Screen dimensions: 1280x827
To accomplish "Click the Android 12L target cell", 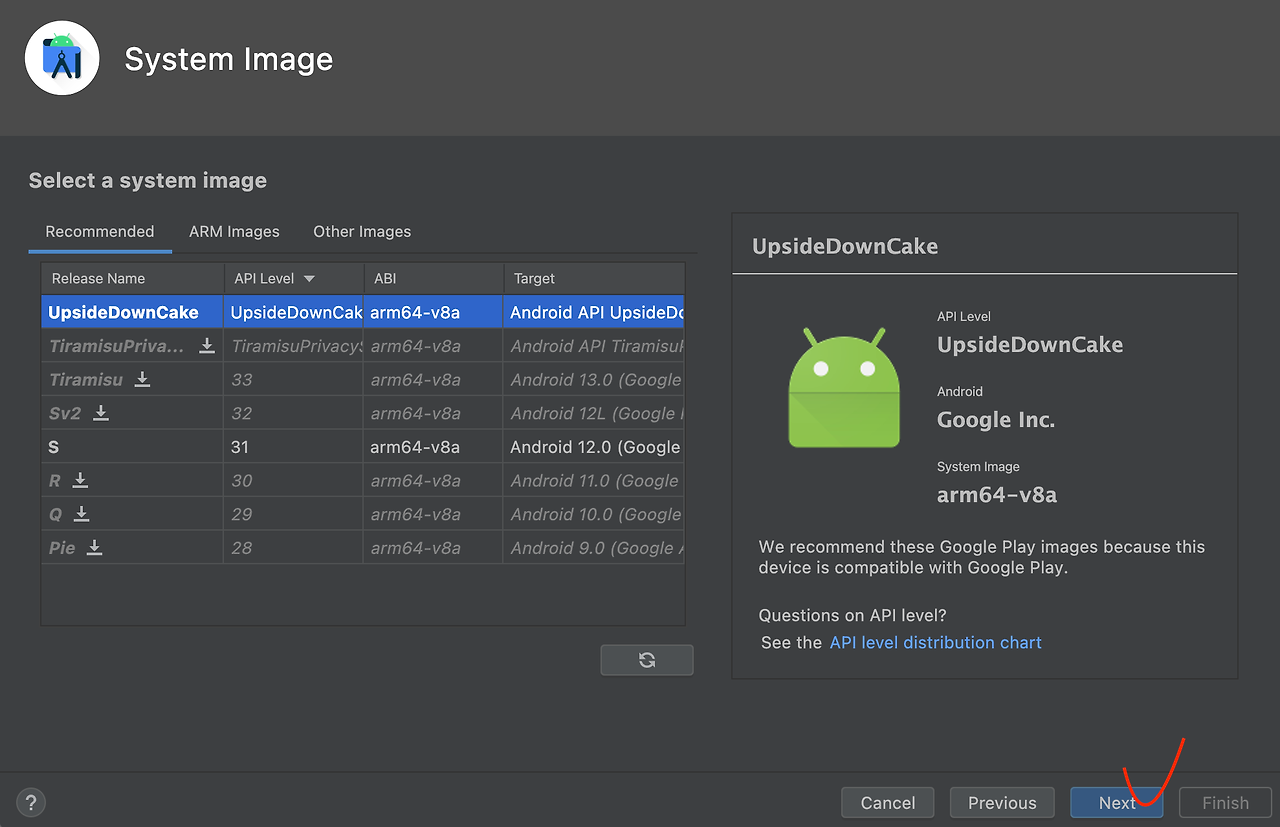I will [x=594, y=413].
